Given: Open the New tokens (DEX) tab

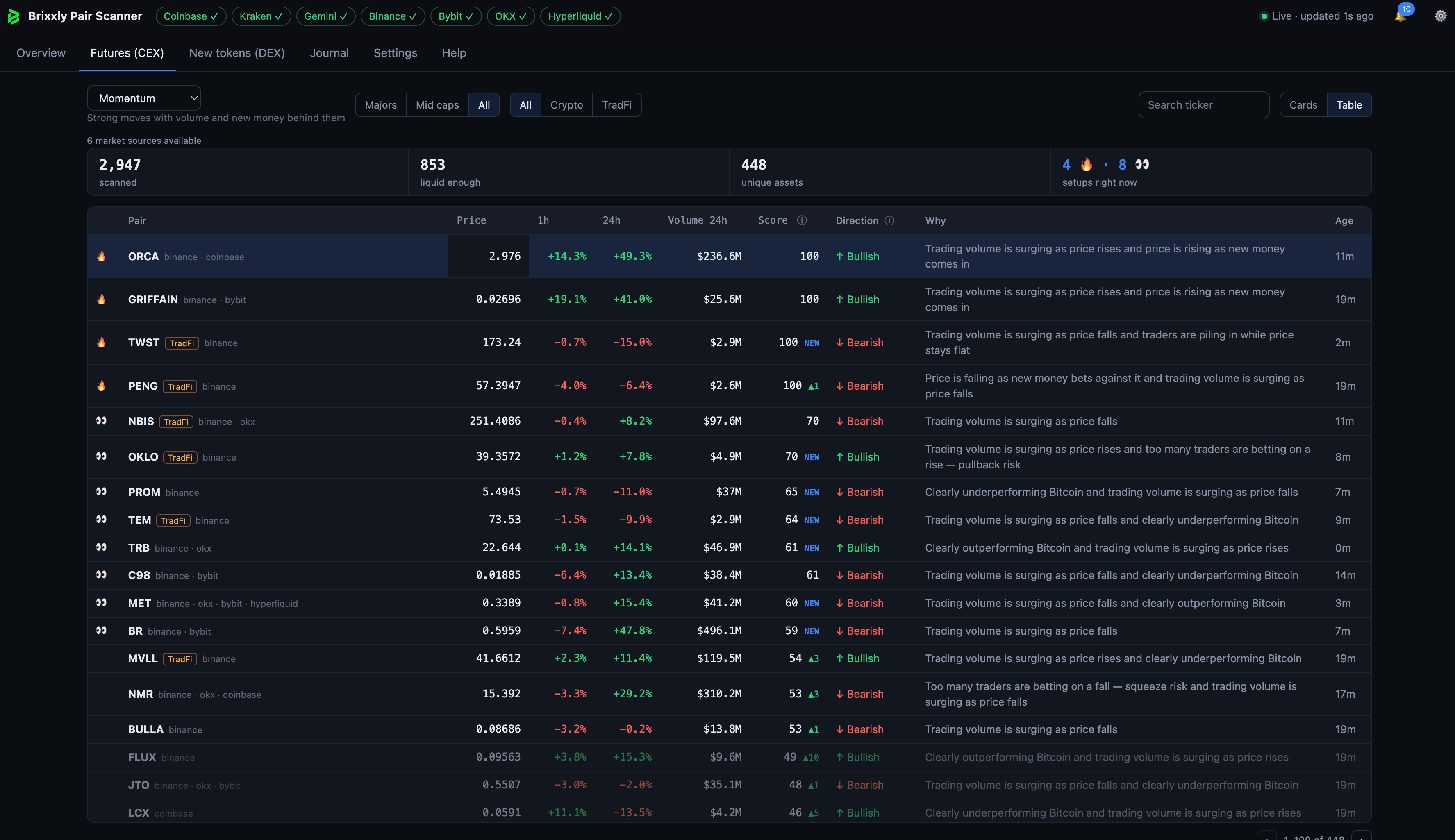Looking at the screenshot, I should (x=237, y=53).
